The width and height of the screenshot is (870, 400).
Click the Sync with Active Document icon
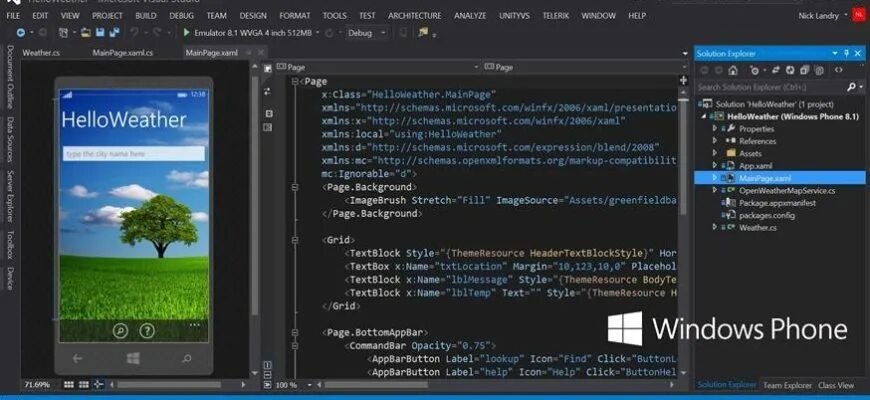[x=775, y=70]
